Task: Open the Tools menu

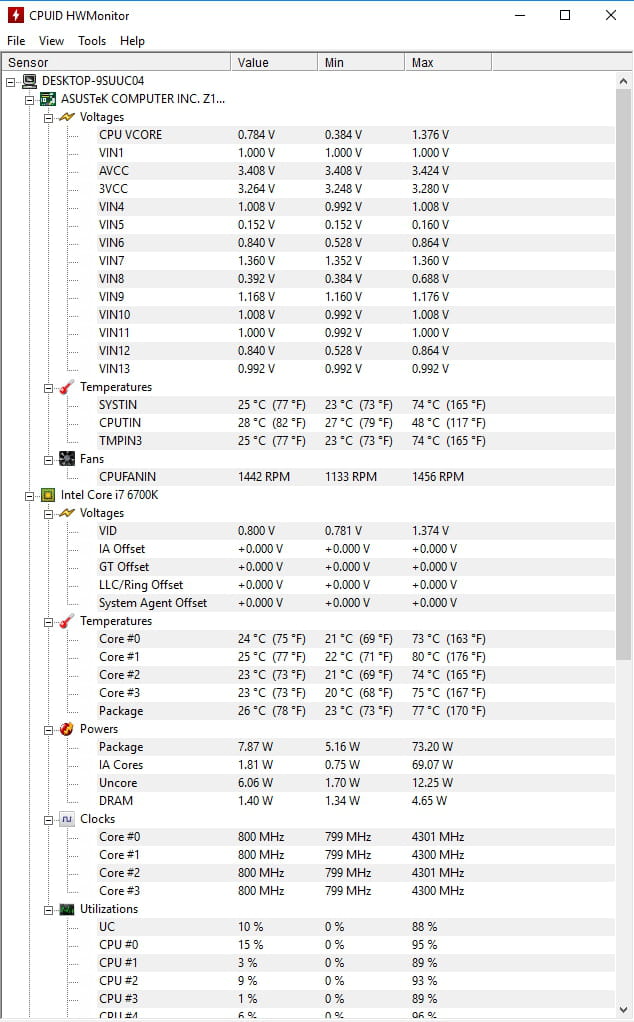Action: 92,41
